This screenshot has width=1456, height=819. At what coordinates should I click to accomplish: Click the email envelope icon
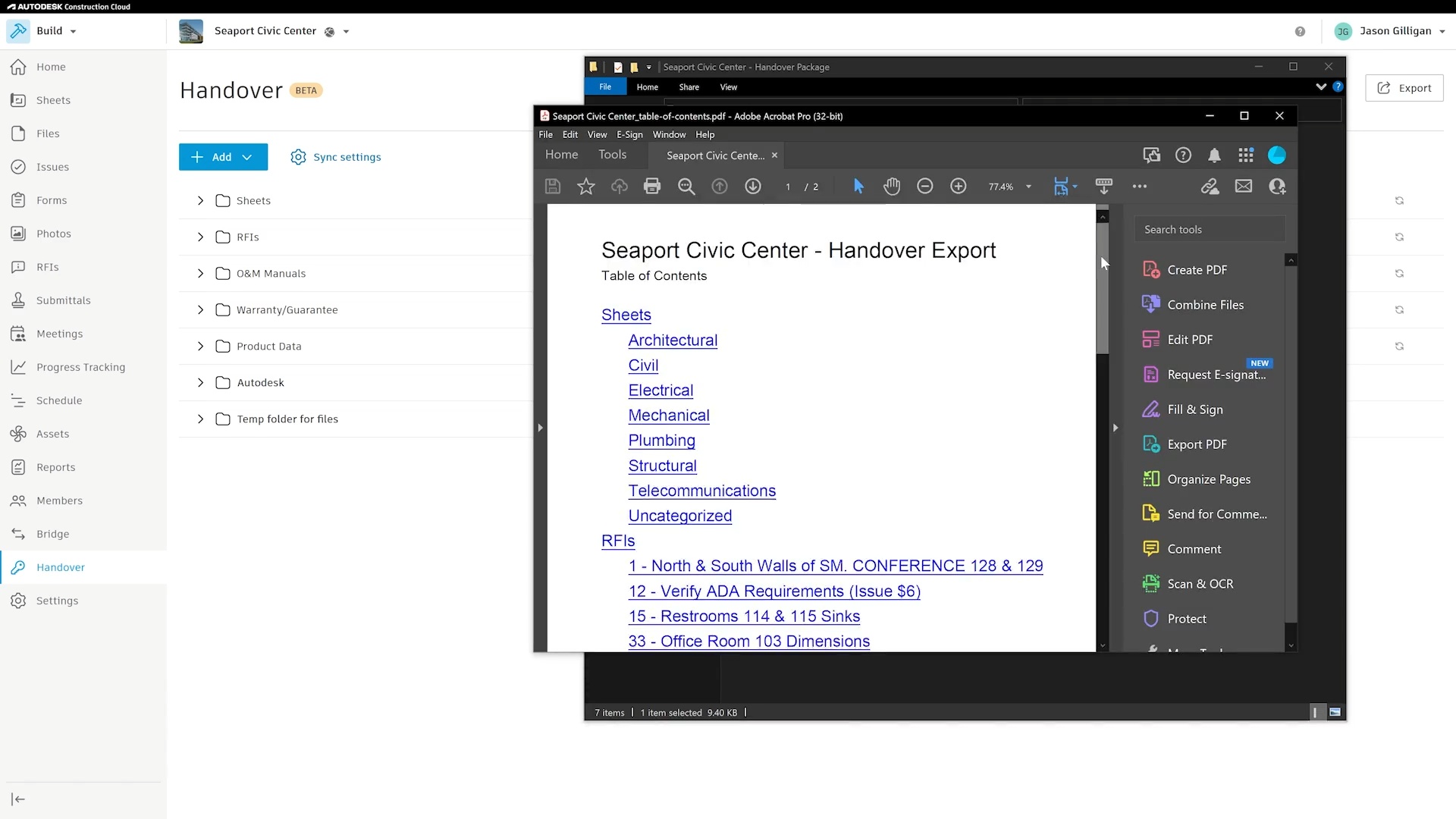click(1244, 187)
